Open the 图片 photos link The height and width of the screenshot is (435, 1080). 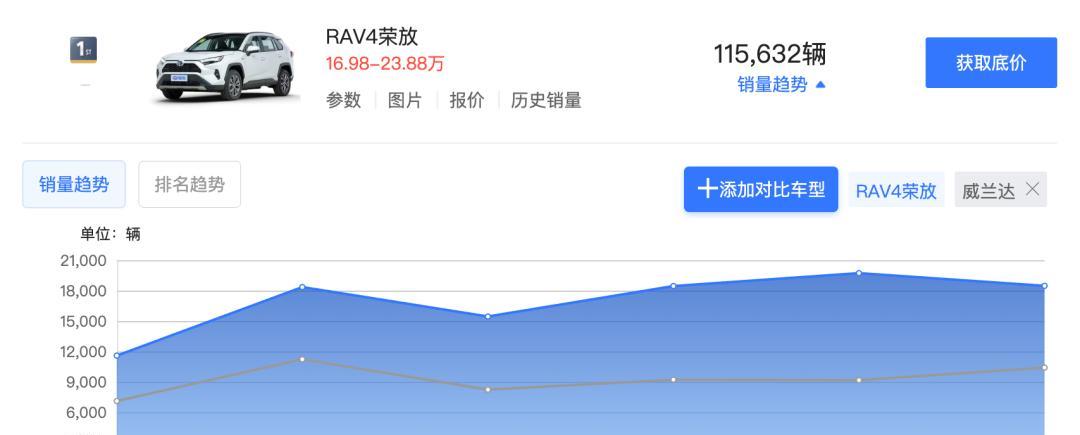coord(405,100)
